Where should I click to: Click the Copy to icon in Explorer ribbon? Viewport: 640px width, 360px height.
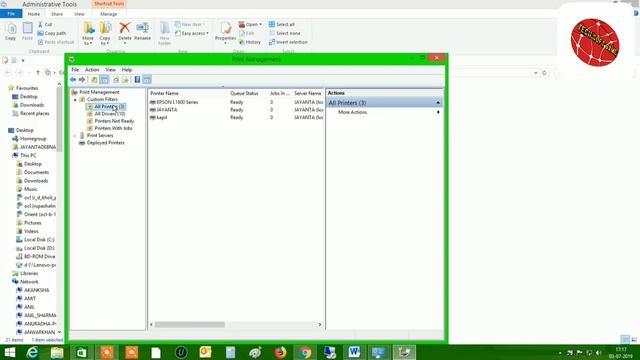point(105,33)
